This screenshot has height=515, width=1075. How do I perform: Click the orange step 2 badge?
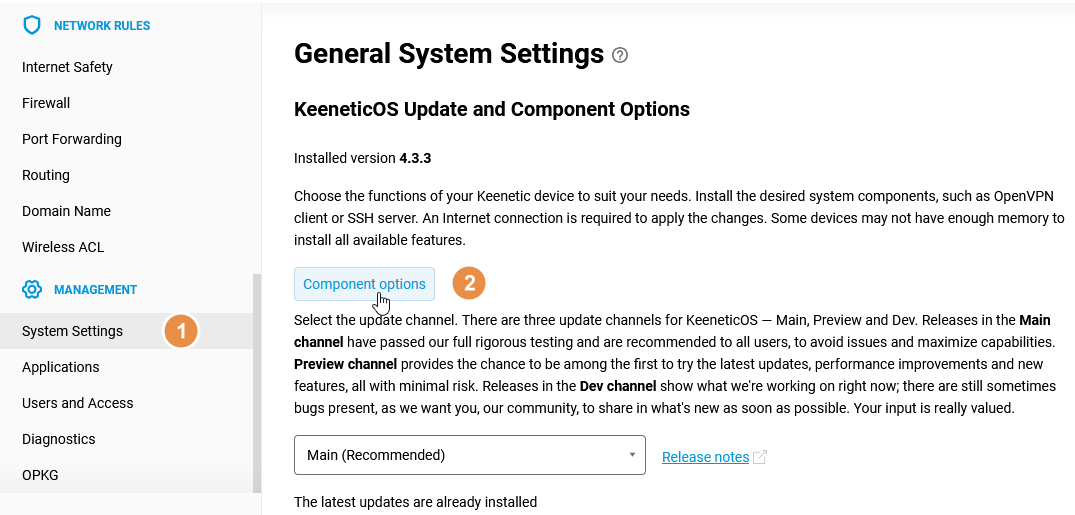[469, 284]
